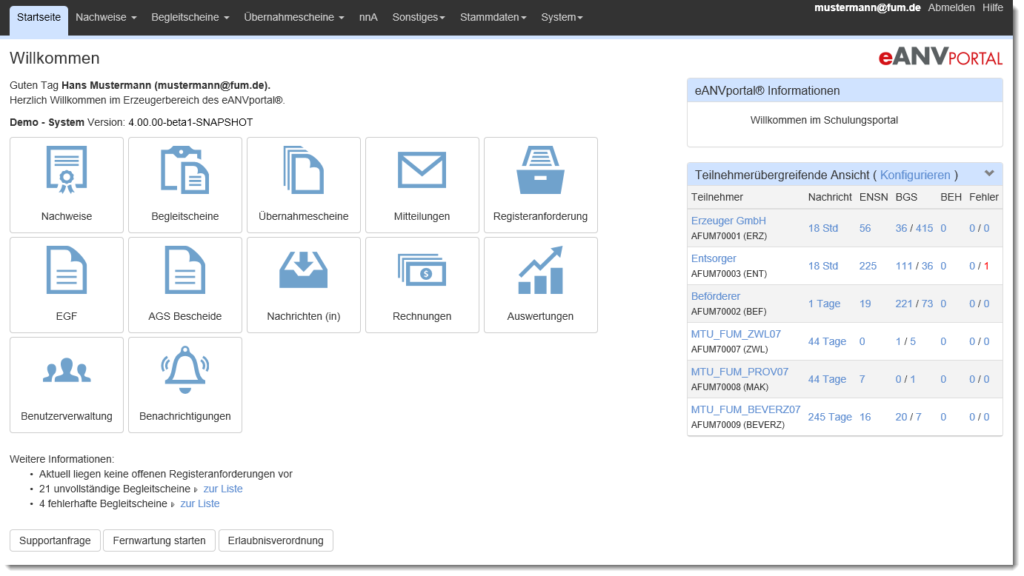Click the eANVportal logo
The image size is (1024, 576).
tap(940, 57)
